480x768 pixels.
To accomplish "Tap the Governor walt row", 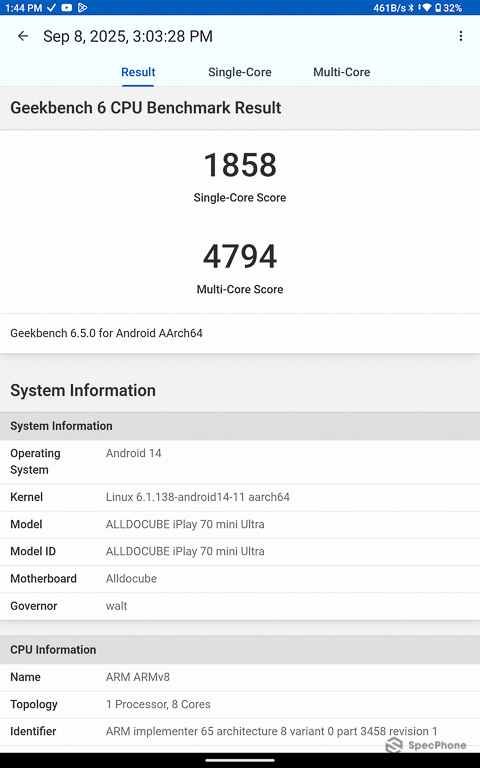I will (x=240, y=606).
